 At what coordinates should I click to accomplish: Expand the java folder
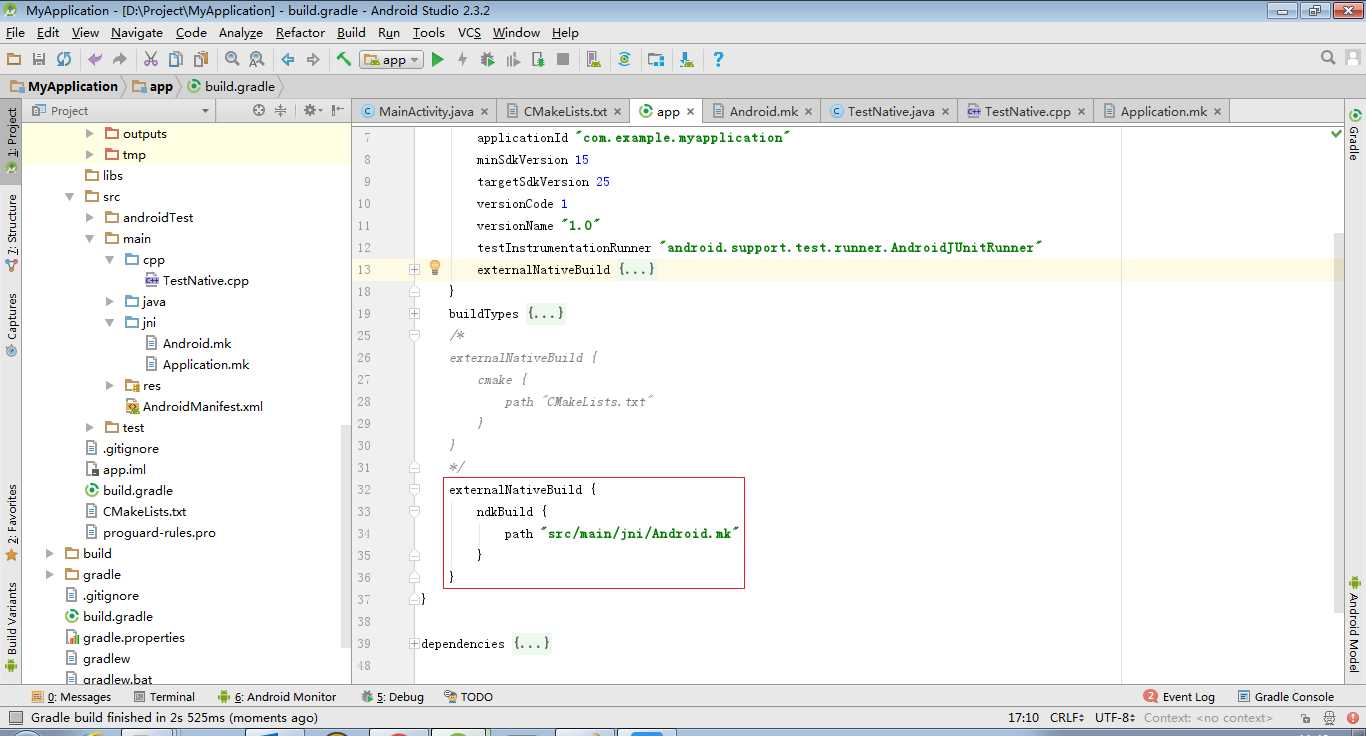109,301
